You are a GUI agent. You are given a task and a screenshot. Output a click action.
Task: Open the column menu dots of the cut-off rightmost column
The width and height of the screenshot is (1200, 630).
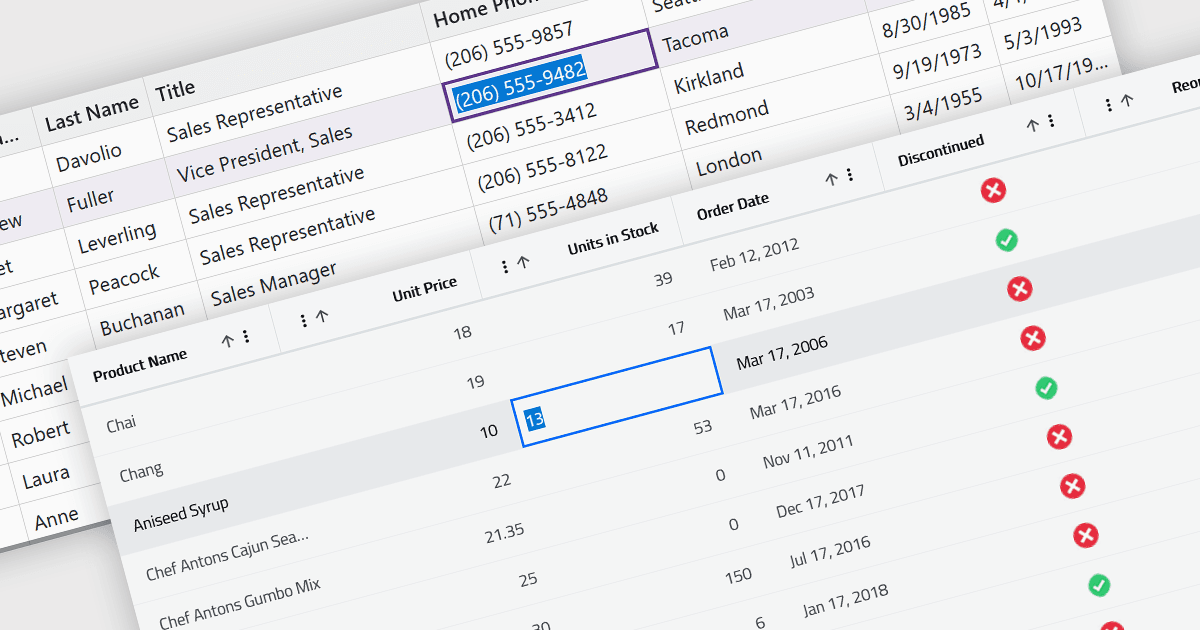point(1108,104)
